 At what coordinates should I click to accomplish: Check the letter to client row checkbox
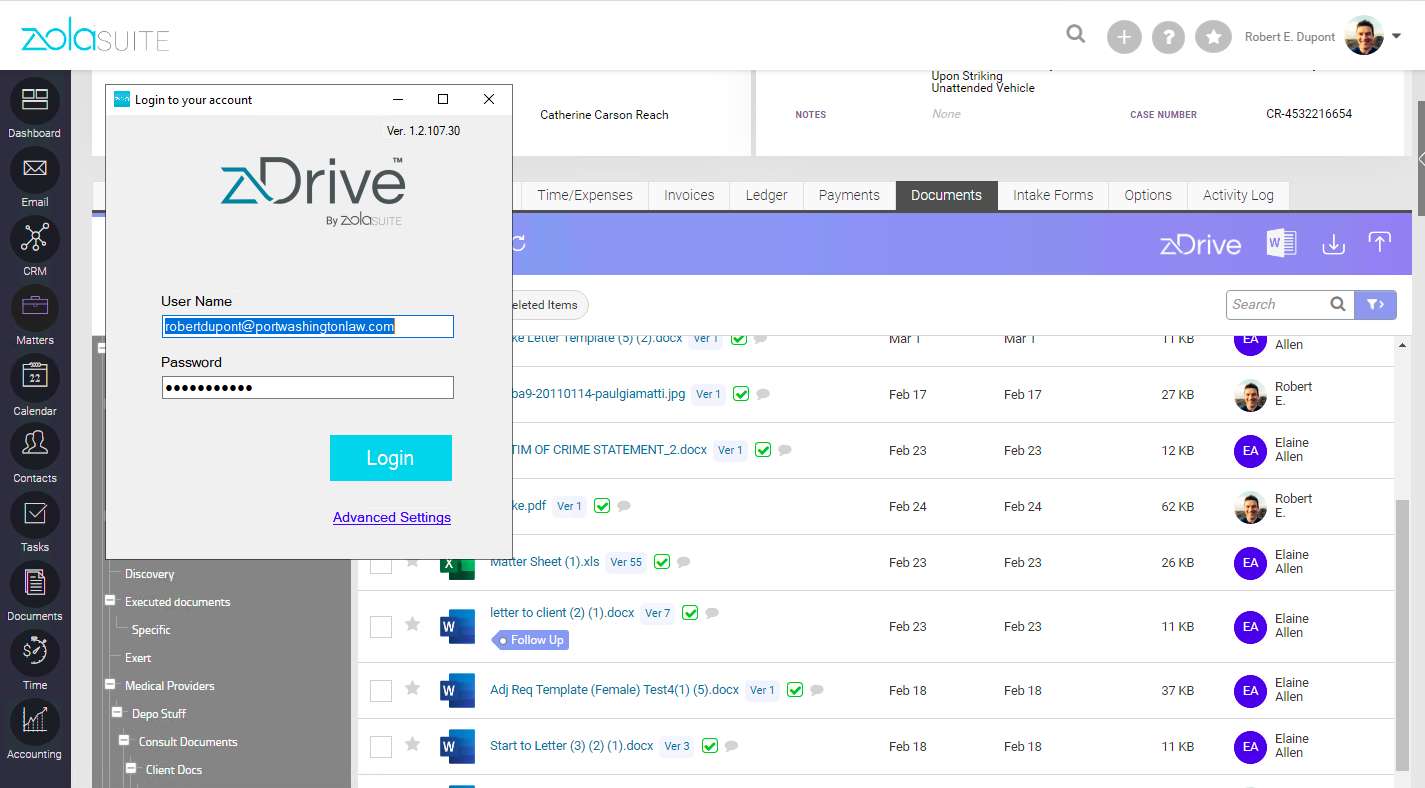click(x=381, y=627)
